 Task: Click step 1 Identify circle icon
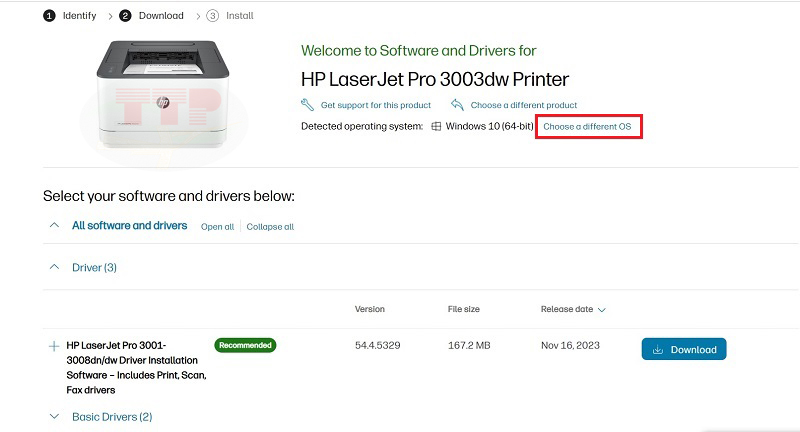point(49,16)
